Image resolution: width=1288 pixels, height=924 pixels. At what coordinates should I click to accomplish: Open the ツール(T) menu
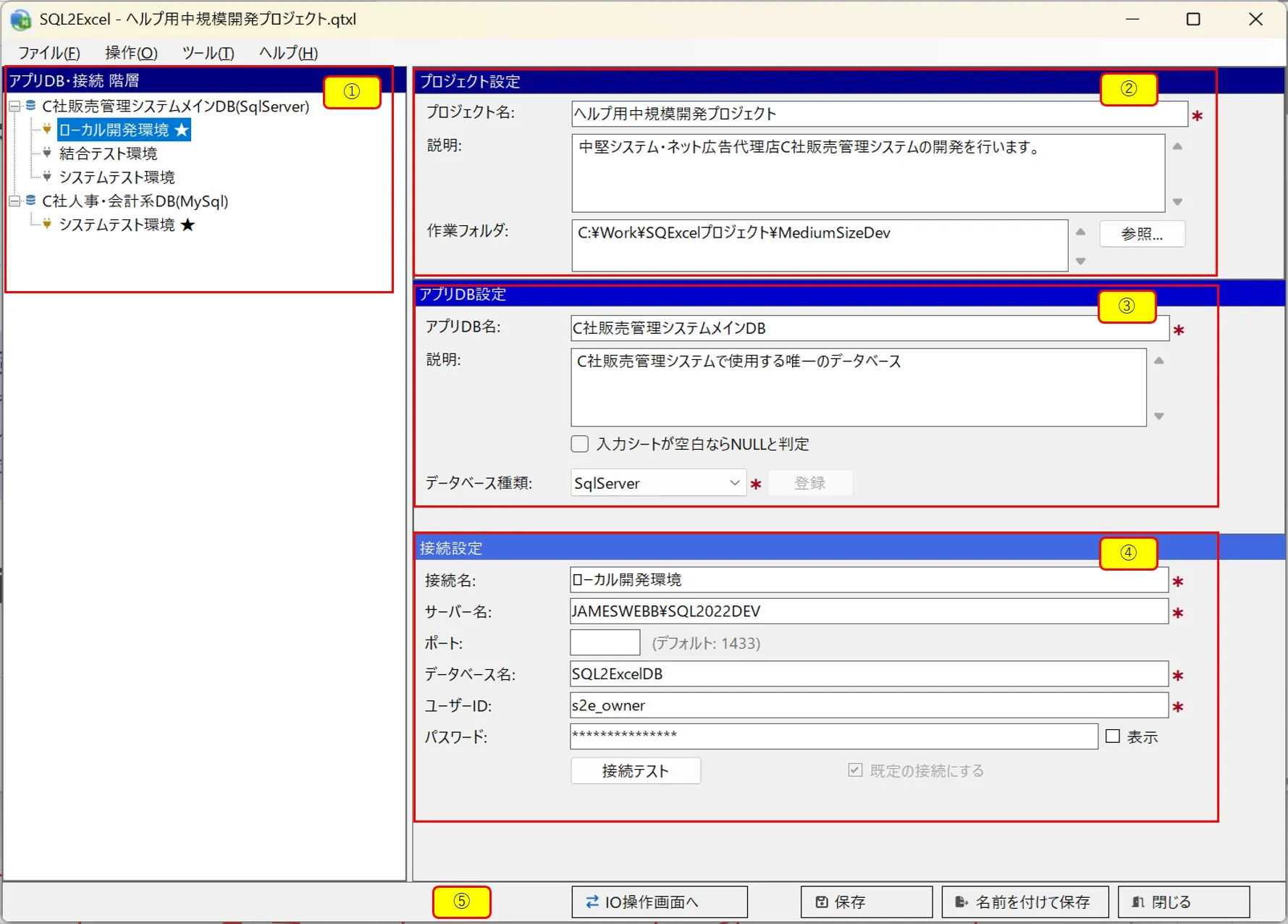(209, 53)
